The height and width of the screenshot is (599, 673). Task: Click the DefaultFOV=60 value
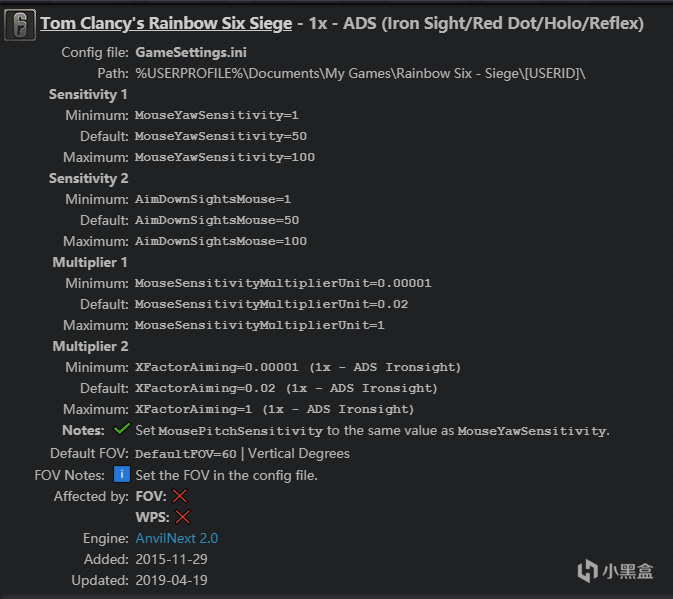pos(186,454)
